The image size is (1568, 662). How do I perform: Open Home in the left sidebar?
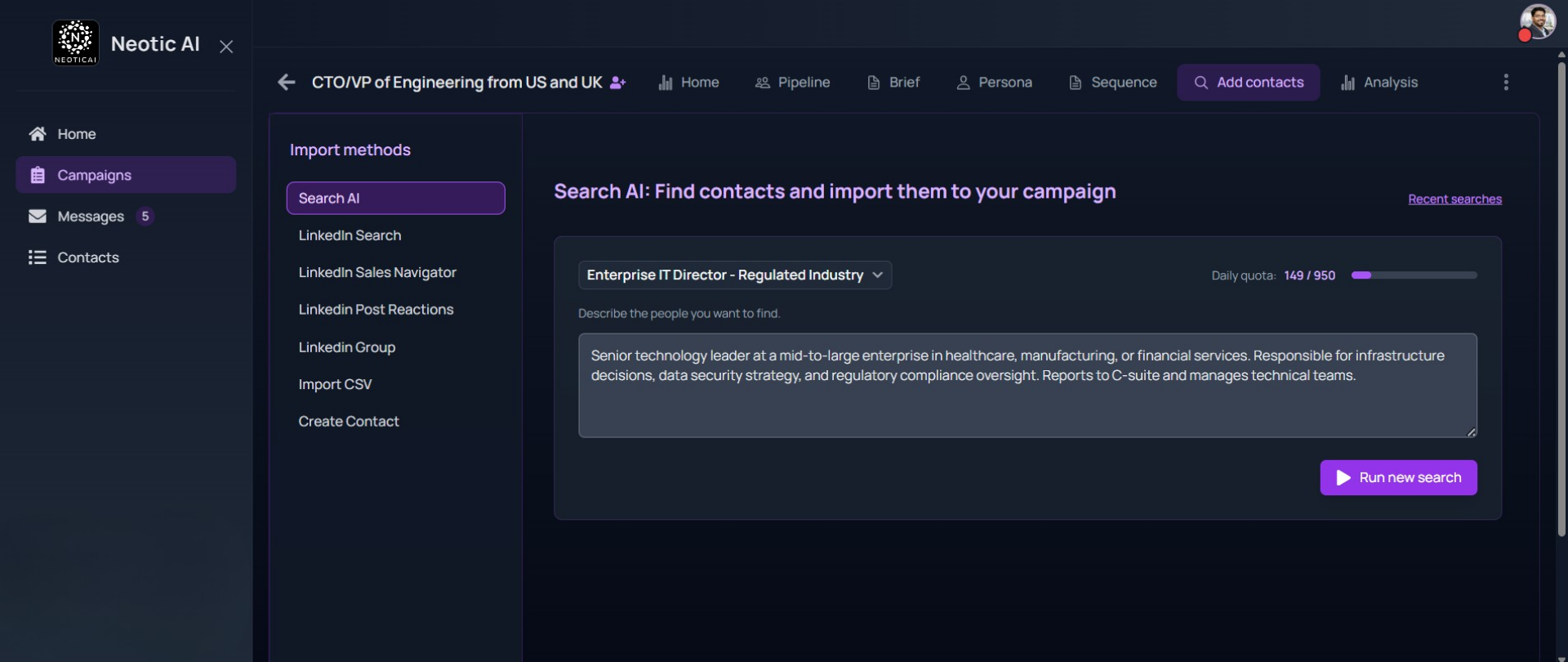point(126,134)
